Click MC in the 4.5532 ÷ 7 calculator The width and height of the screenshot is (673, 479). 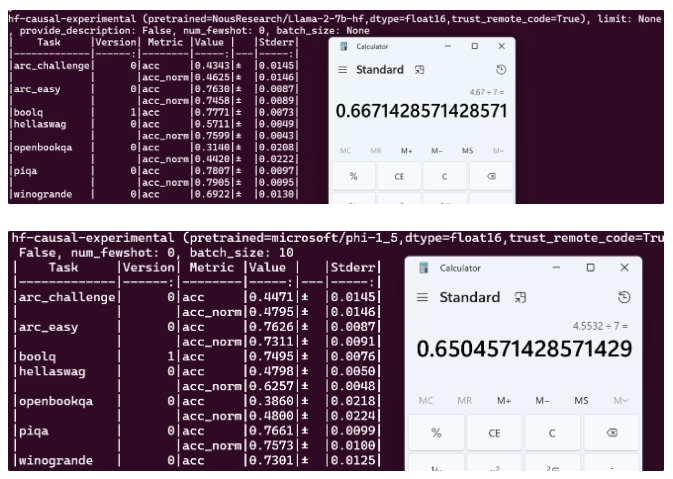426,400
